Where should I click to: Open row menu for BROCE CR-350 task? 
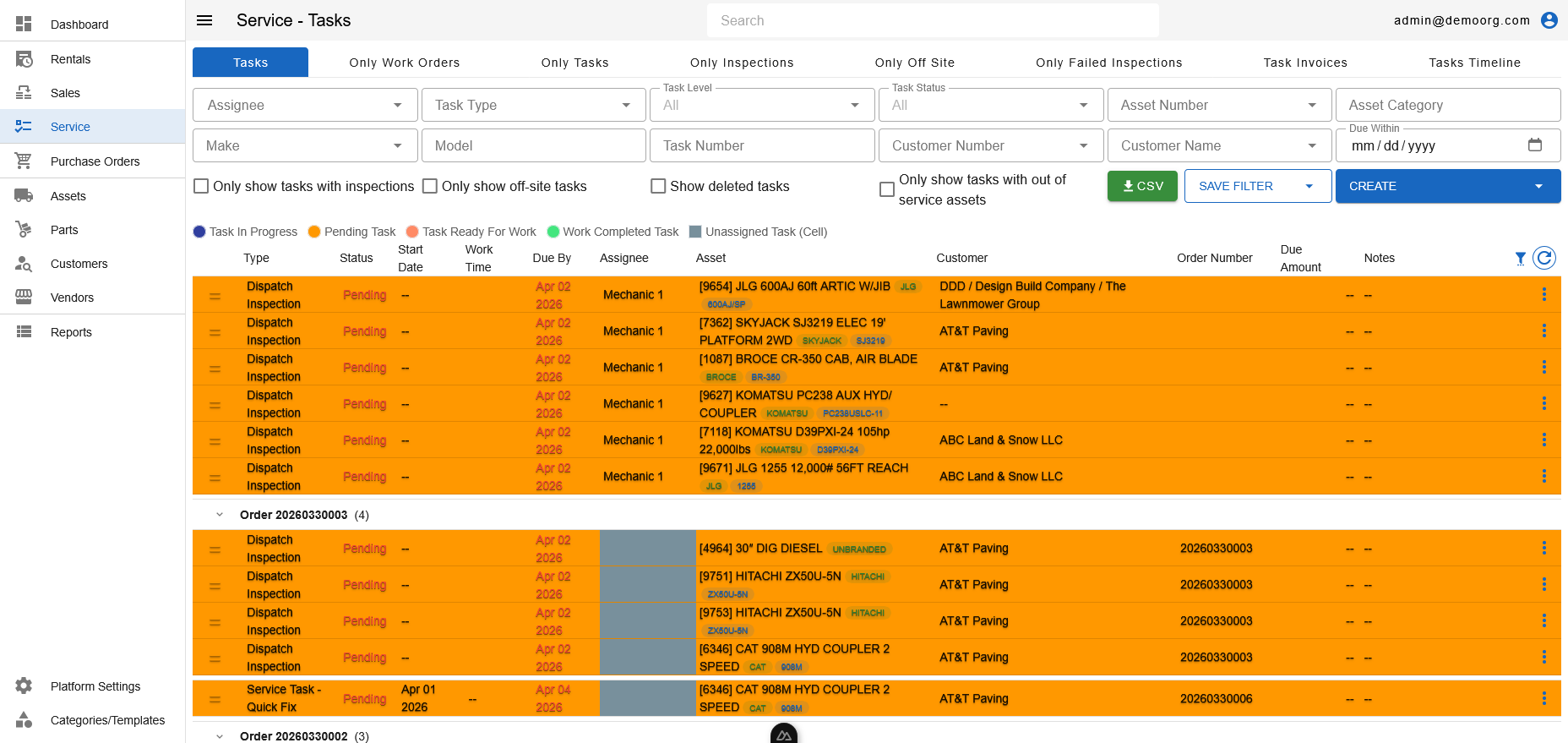1544,367
